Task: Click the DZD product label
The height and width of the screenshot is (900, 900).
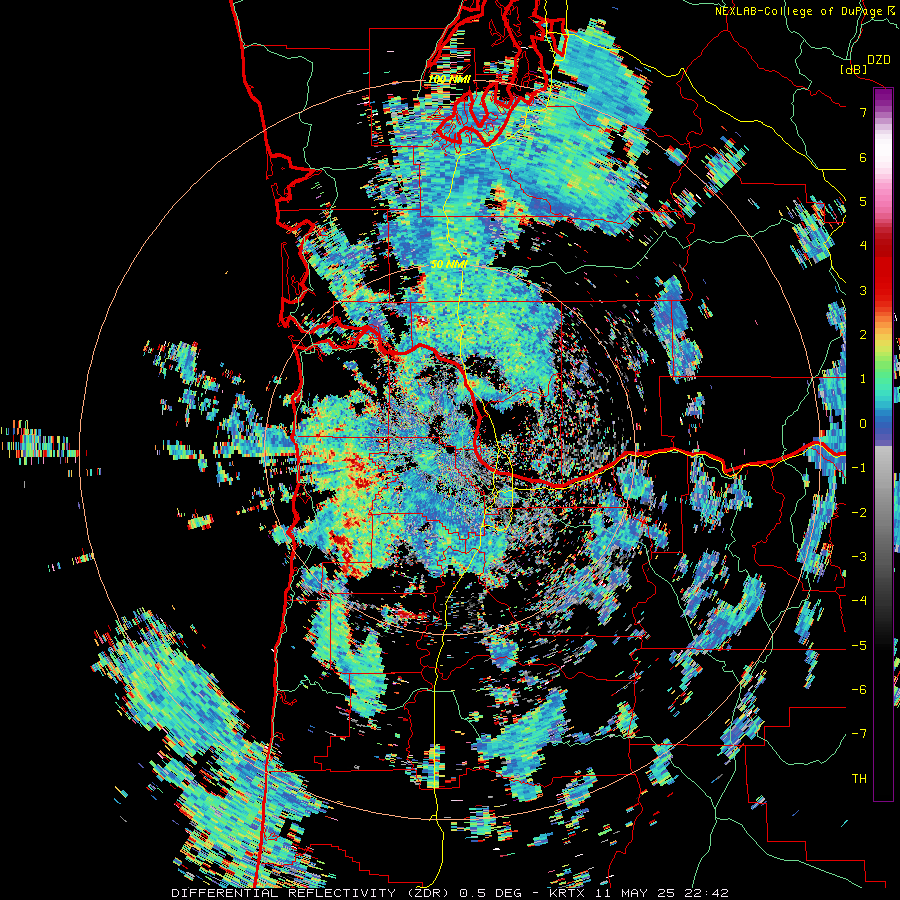Action: coord(878,60)
